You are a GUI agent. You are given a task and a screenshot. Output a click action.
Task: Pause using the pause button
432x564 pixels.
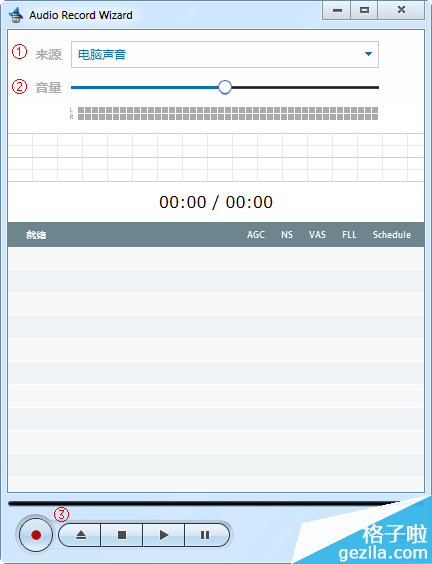206,535
